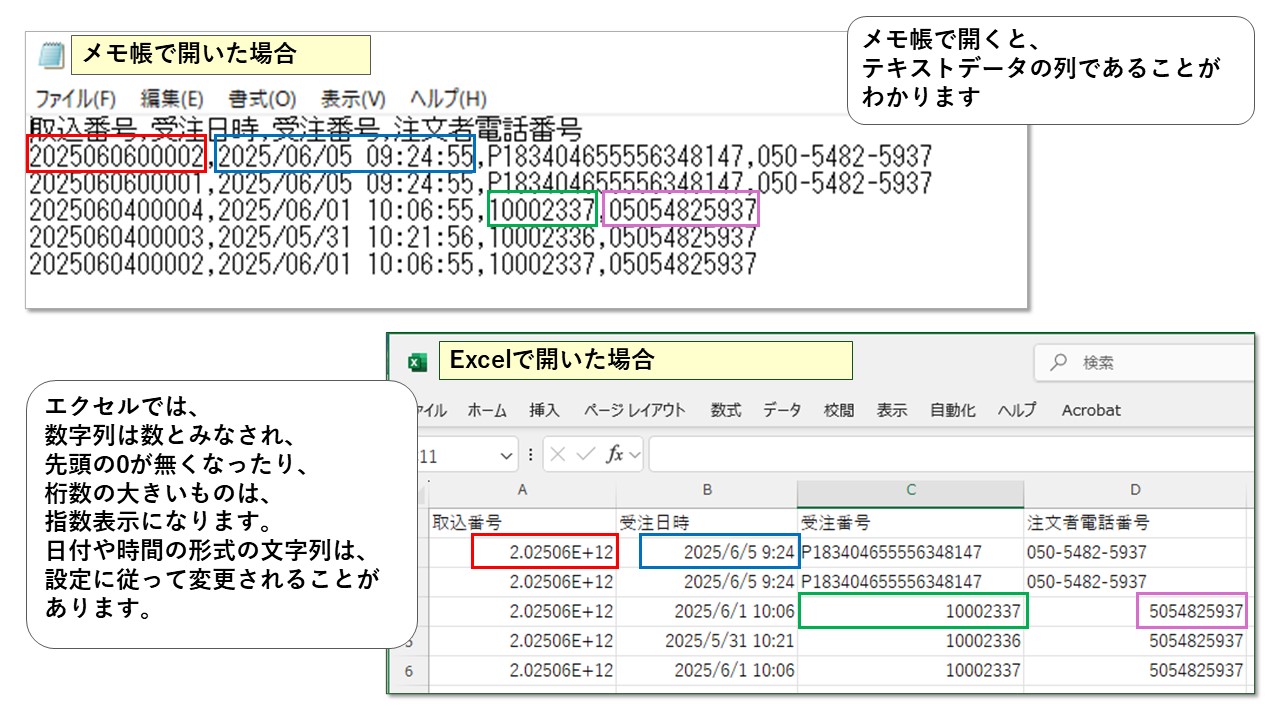This screenshot has width=1280, height=720.
Task: Select the 自動化 ribbon tab
Action: 952,410
